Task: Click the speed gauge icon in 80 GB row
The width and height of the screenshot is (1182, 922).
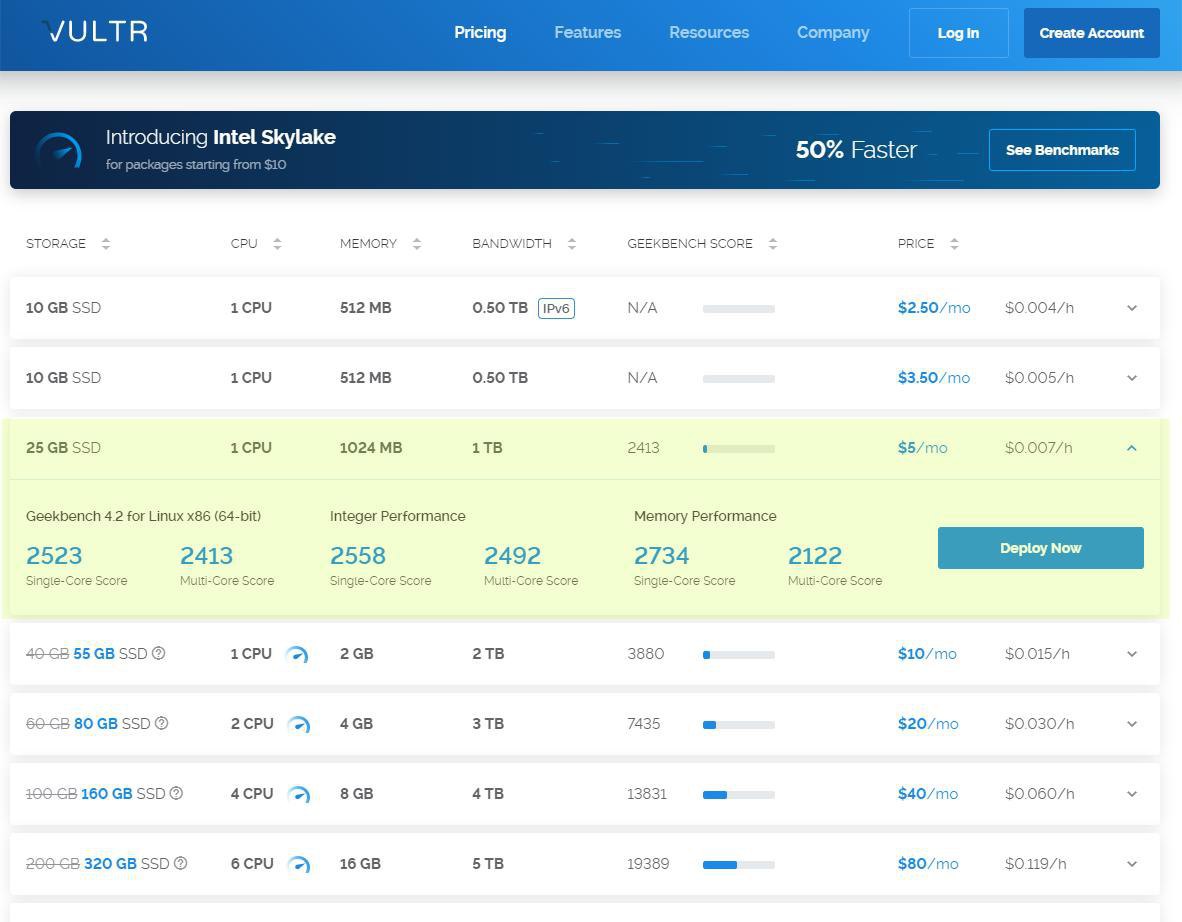Action: coord(299,724)
